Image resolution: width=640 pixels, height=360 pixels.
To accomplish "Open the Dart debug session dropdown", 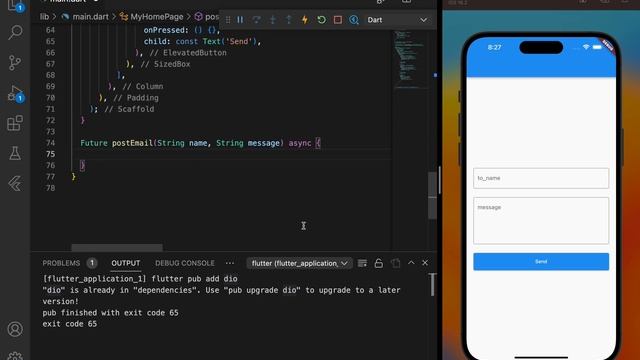I will [x=397, y=20].
